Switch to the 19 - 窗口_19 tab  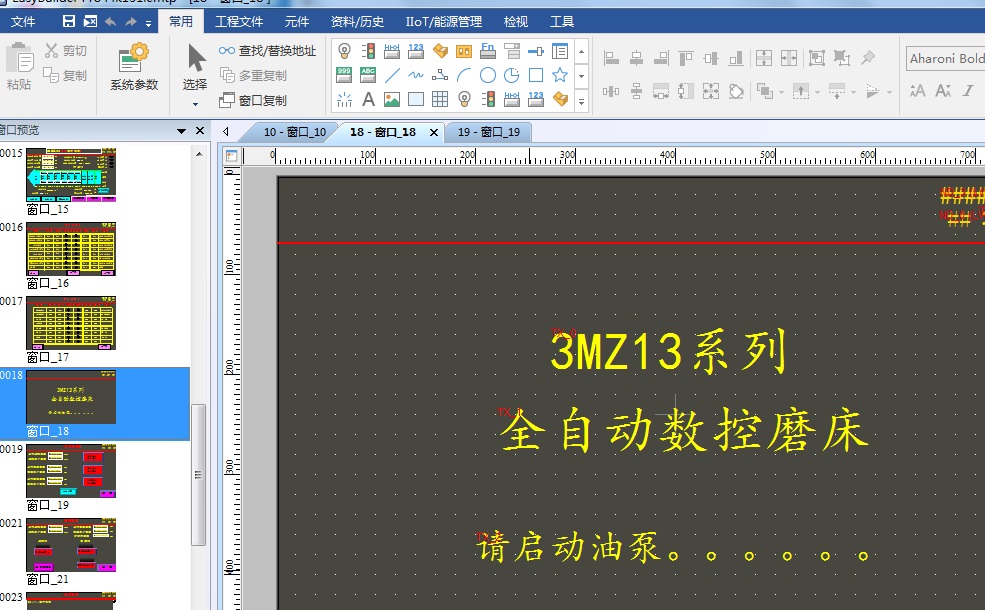tap(488, 132)
